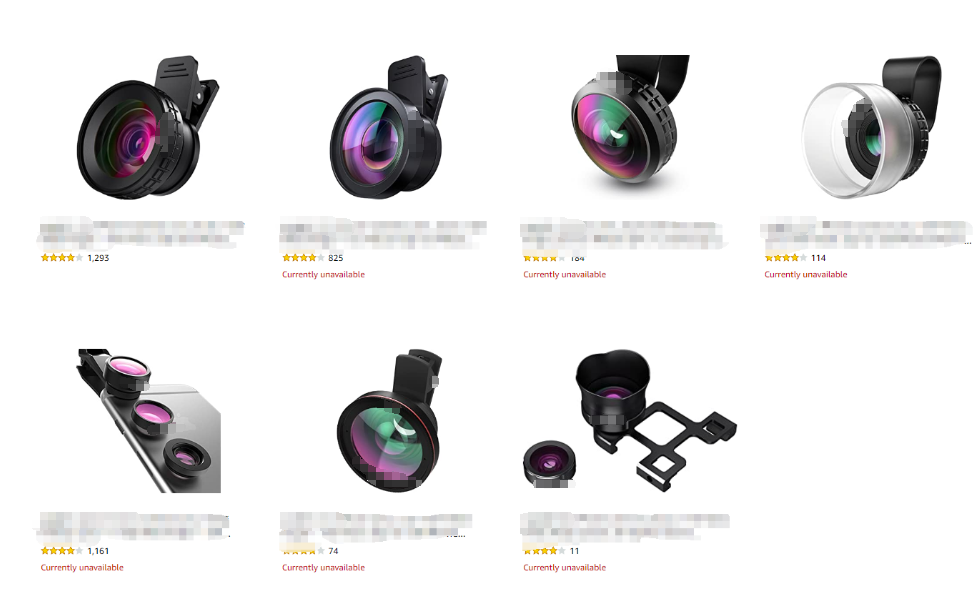Open the 1,161 reviews count link
The height and width of the screenshot is (593, 979).
[x=98, y=551]
